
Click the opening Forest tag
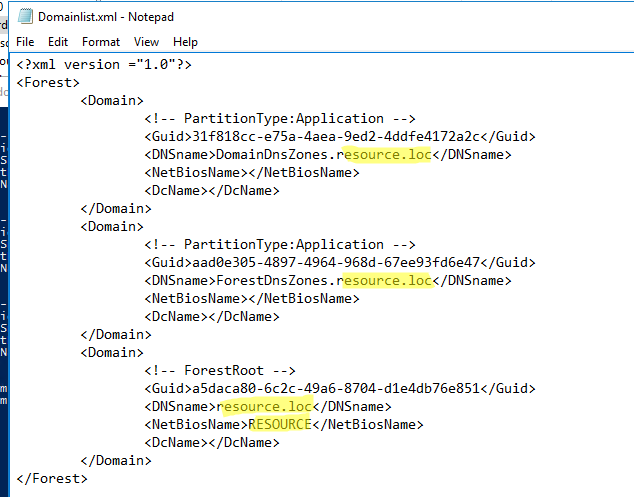(48, 82)
